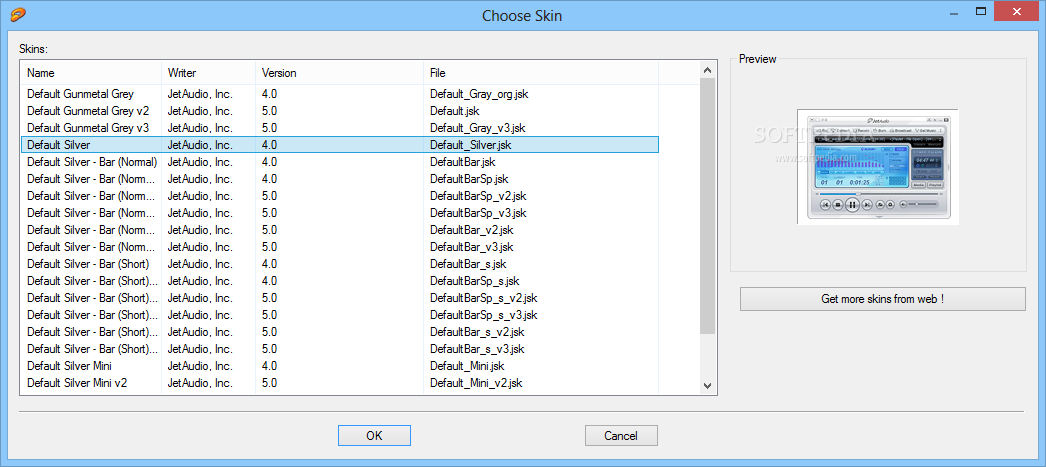1046x467 pixels.
Task: Select the Default Silver skin row
Action: pos(340,144)
